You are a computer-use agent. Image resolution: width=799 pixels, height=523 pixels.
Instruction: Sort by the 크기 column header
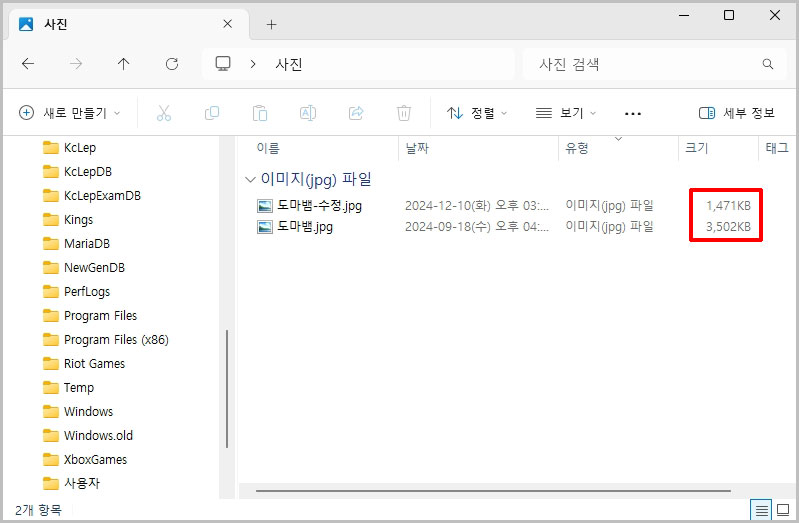click(x=697, y=148)
